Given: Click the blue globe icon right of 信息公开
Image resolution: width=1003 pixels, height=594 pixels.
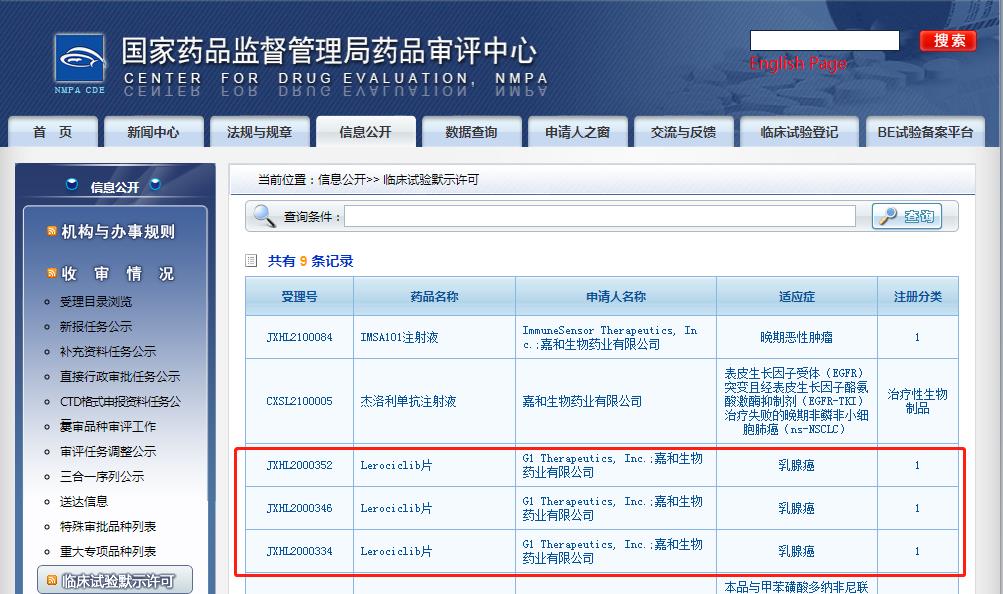Looking at the screenshot, I should point(155,185).
